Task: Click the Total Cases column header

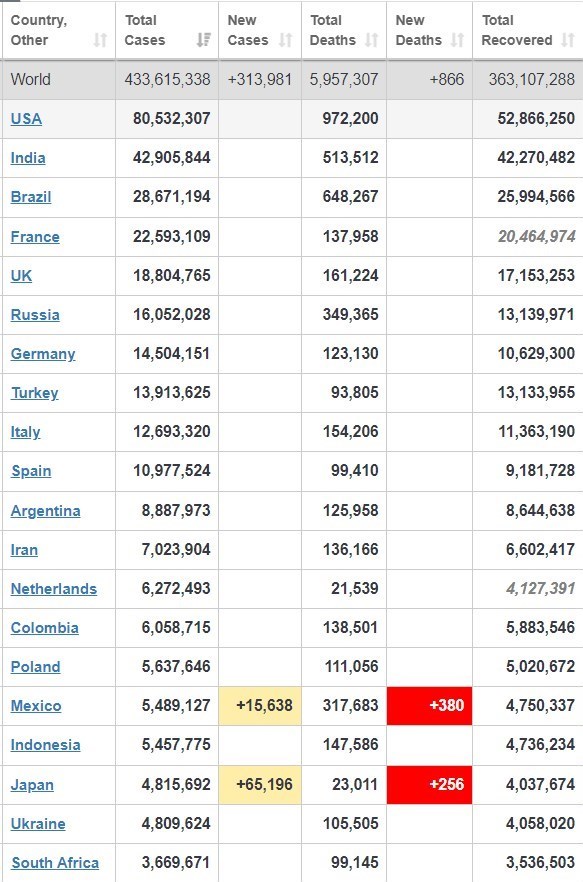Action: pos(167,30)
